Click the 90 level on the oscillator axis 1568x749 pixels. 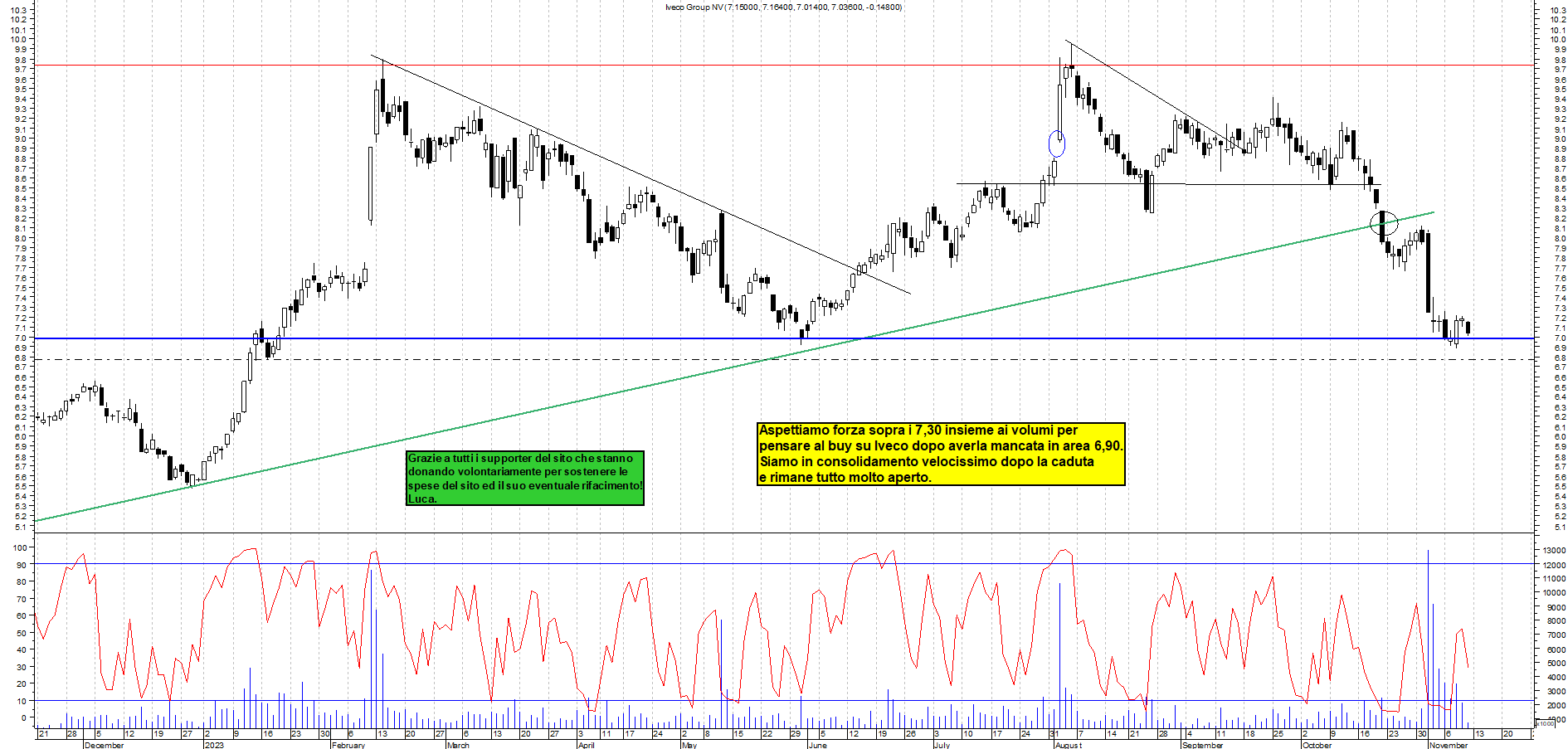[x=22, y=566]
